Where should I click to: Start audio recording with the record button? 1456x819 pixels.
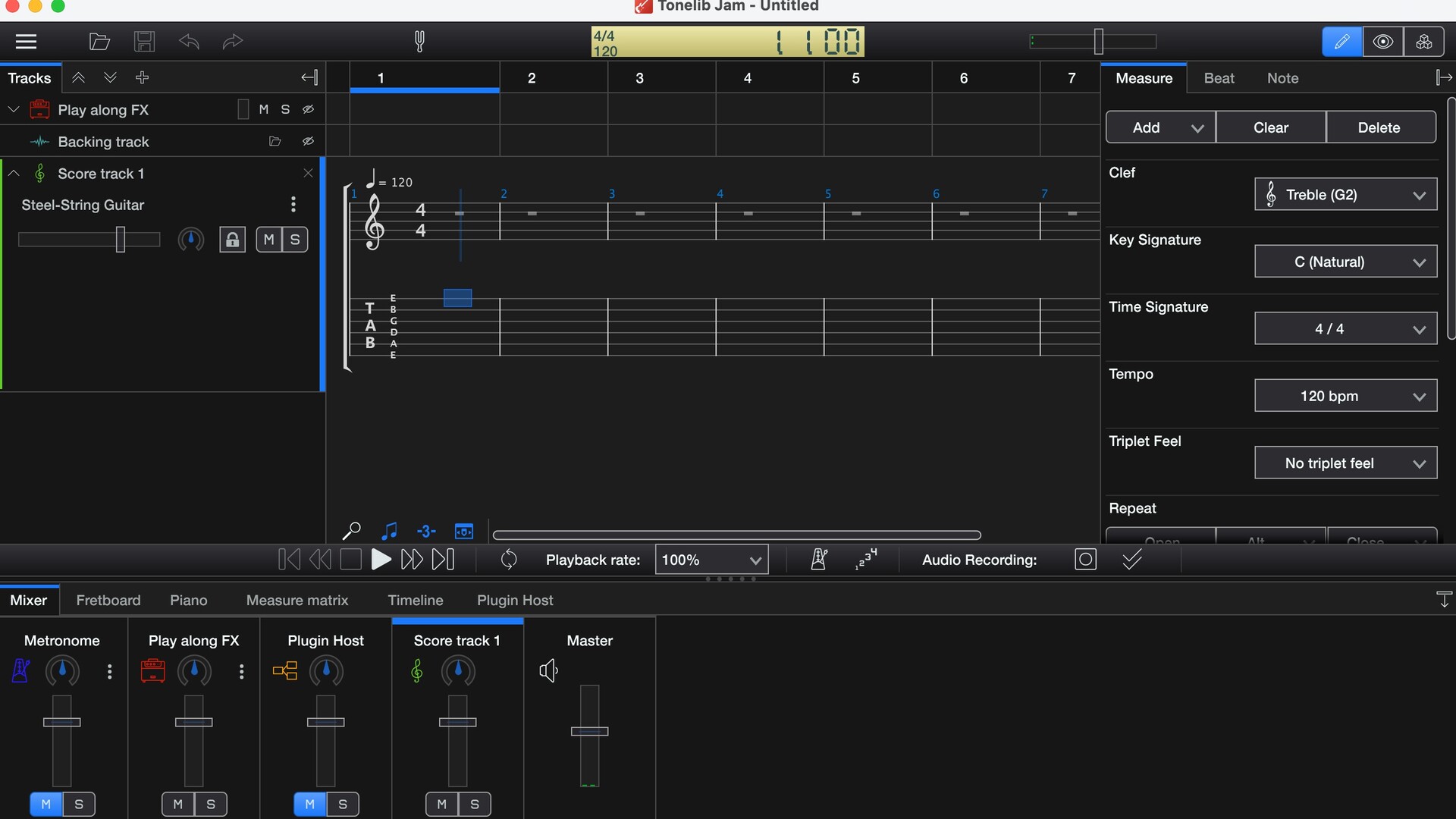1085,560
